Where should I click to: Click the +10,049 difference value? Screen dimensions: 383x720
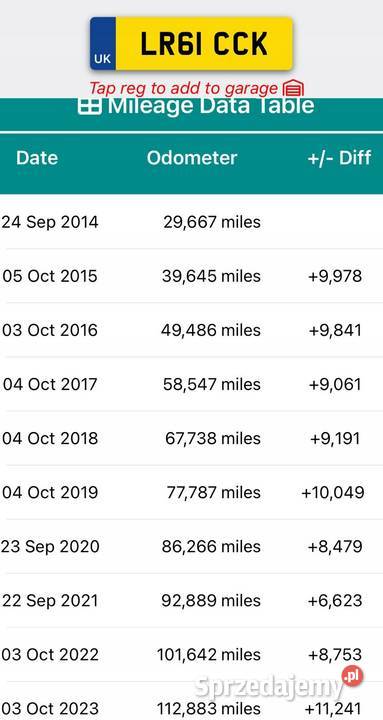pyautogui.click(x=333, y=492)
